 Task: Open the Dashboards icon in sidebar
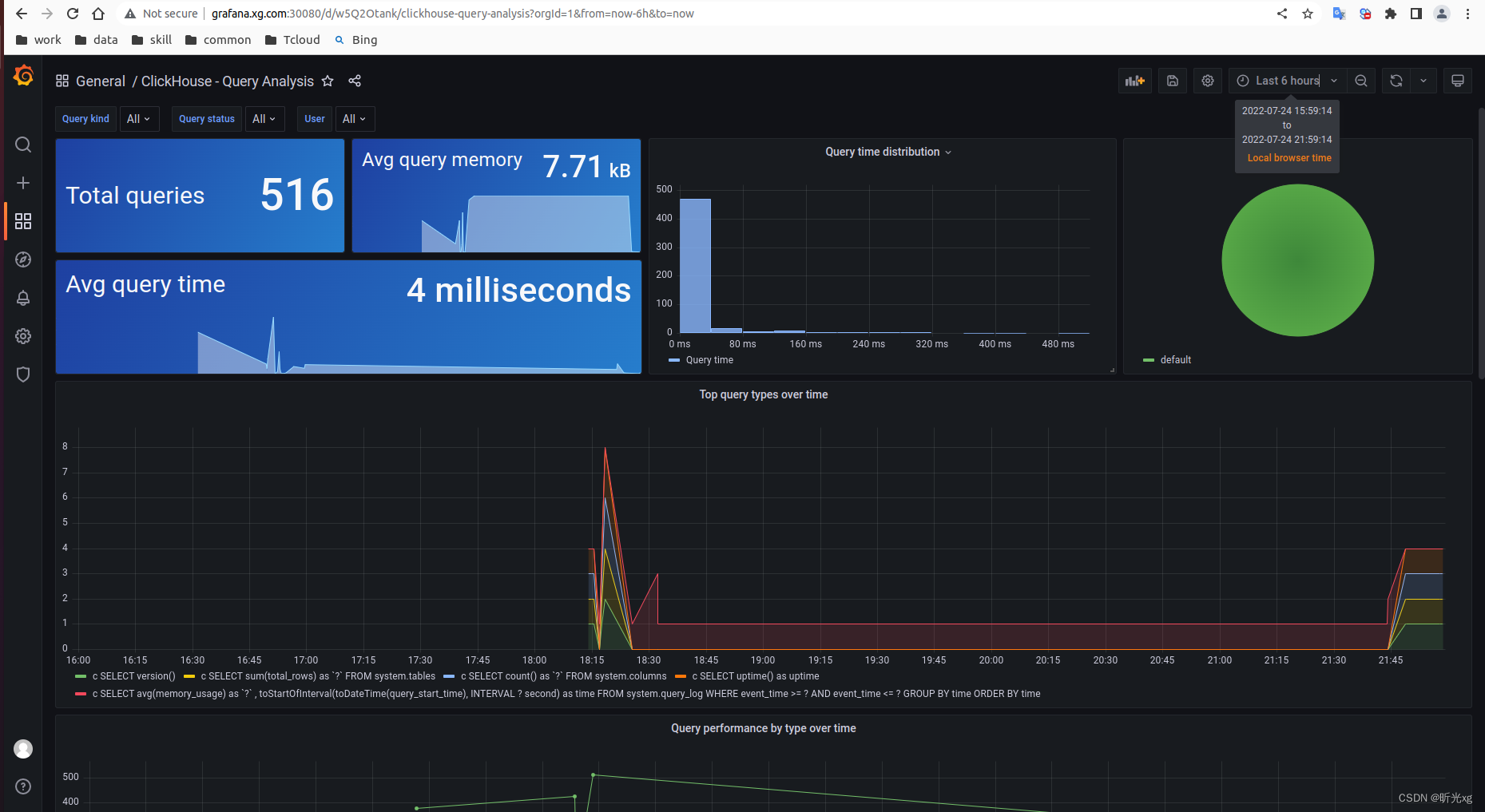click(23, 221)
